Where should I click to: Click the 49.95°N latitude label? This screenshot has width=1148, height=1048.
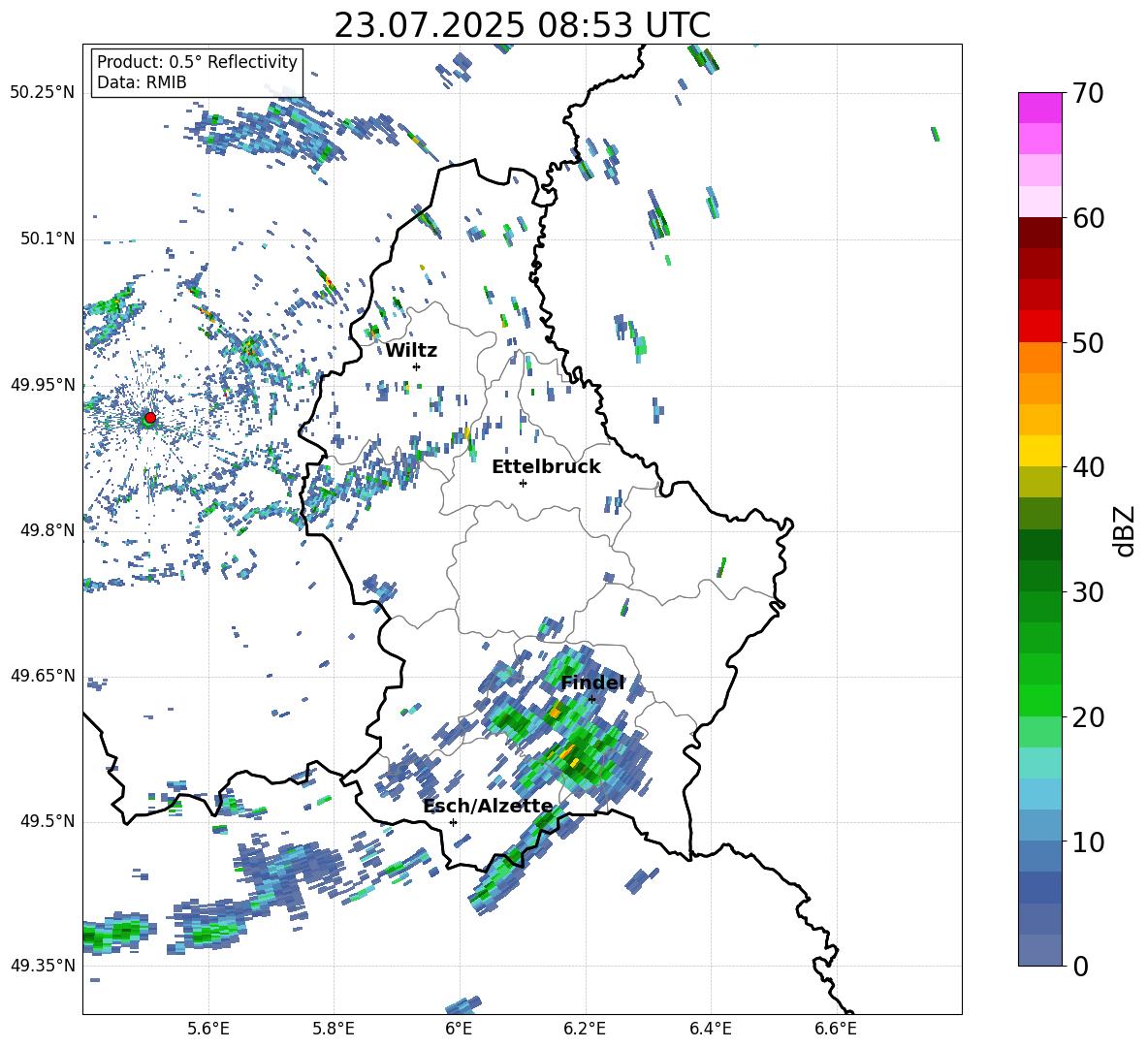click(43, 385)
